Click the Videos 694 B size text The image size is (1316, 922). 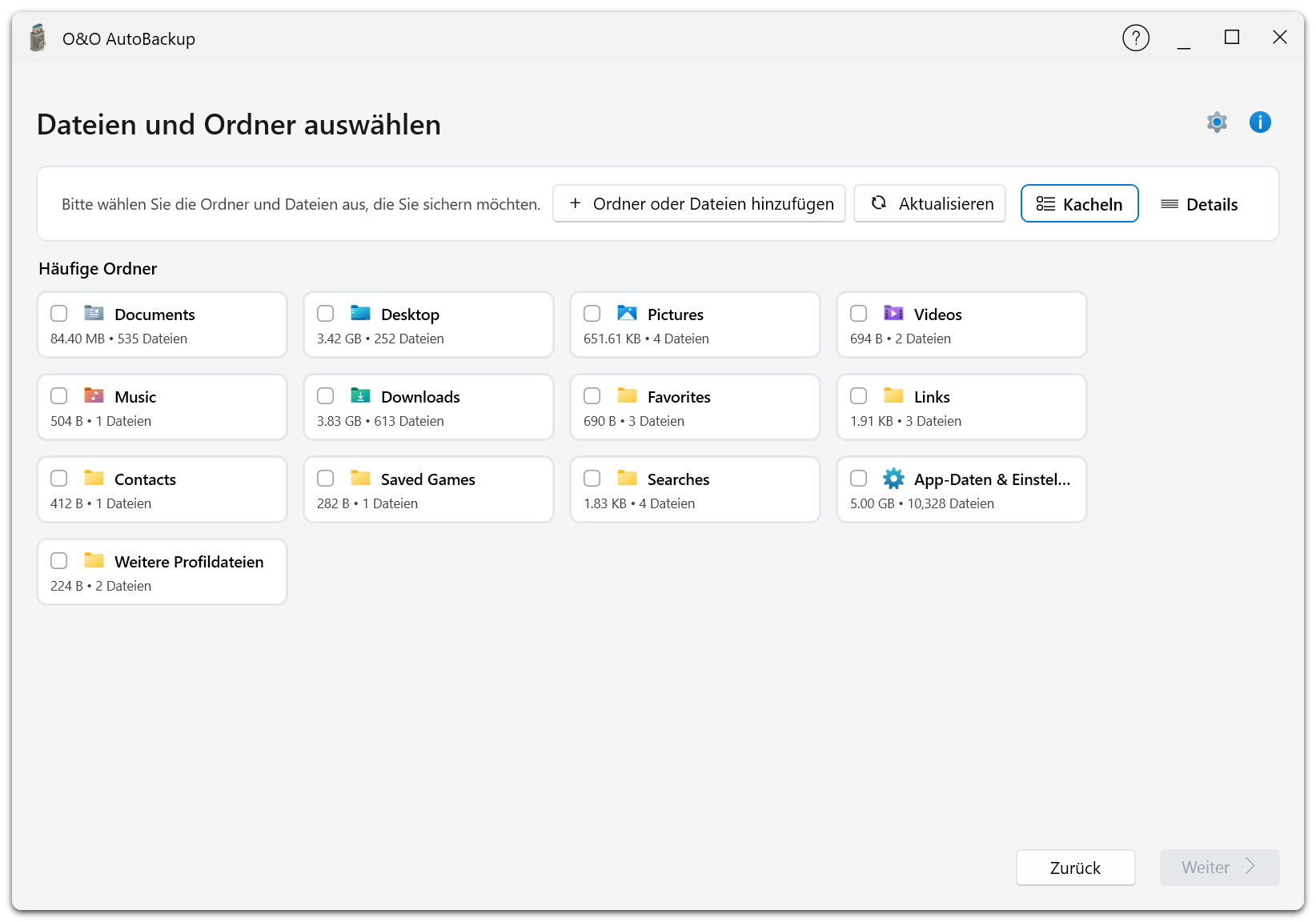pos(866,339)
